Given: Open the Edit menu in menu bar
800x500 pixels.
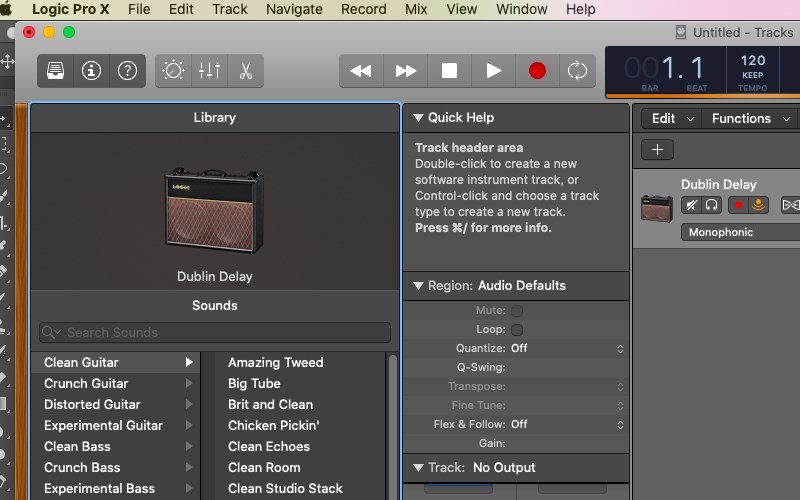Looking at the screenshot, I should pyautogui.click(x=181, y=9).
